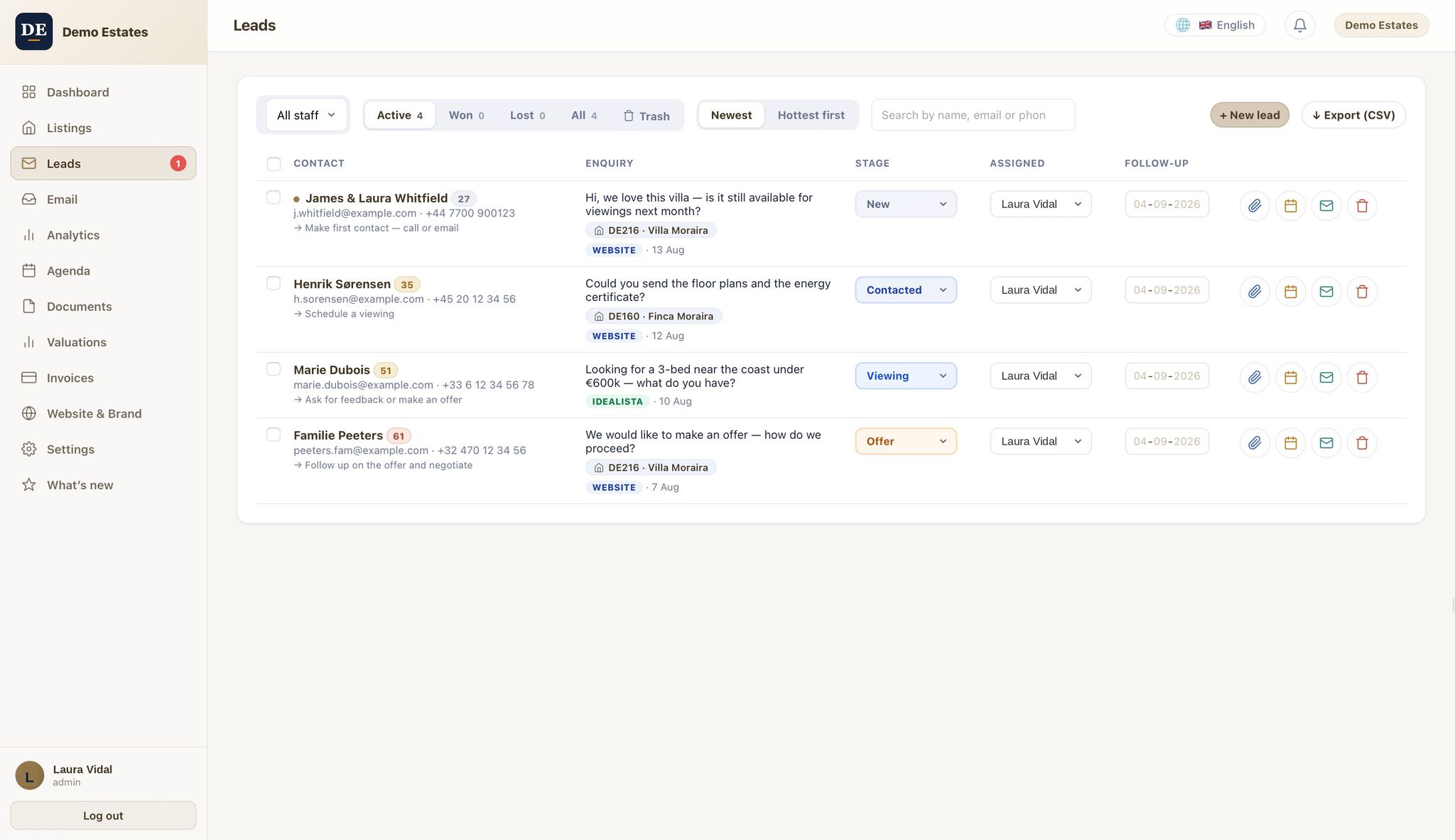Open the calendar icon for Familie Peeters

pos(1290,442)
